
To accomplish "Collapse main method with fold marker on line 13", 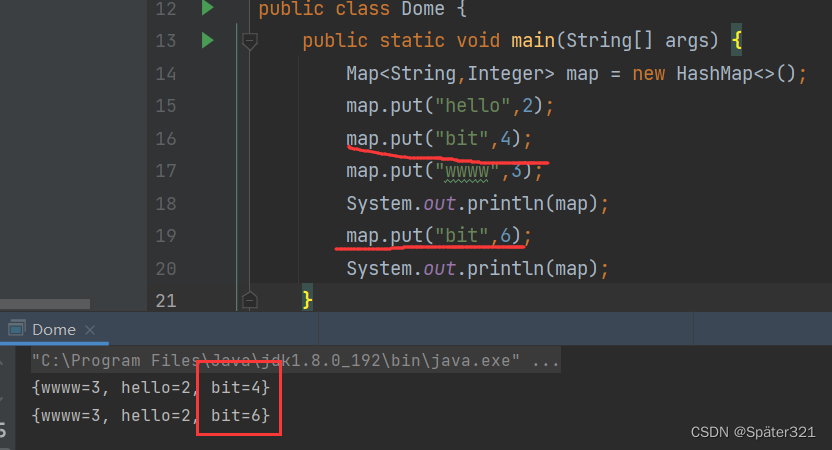I will click(250, 41).
